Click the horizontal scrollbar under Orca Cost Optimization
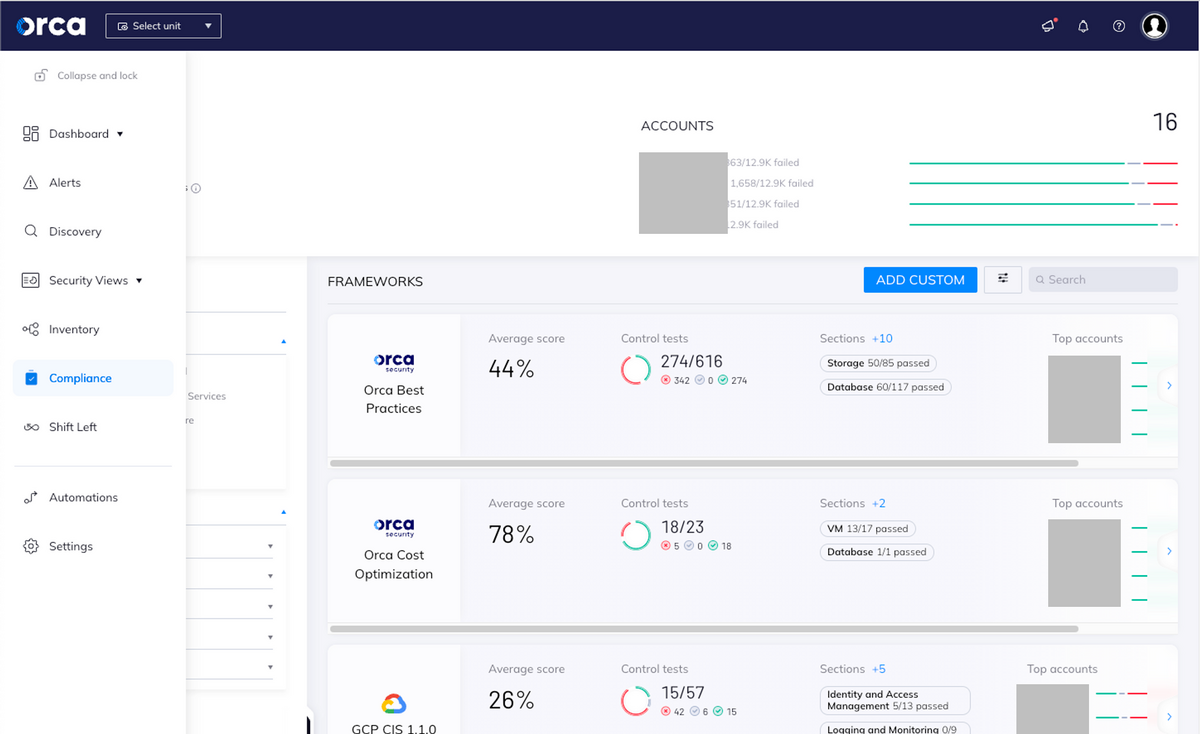1200x734 pixels. pyautogui.click(x=703, y=629)
